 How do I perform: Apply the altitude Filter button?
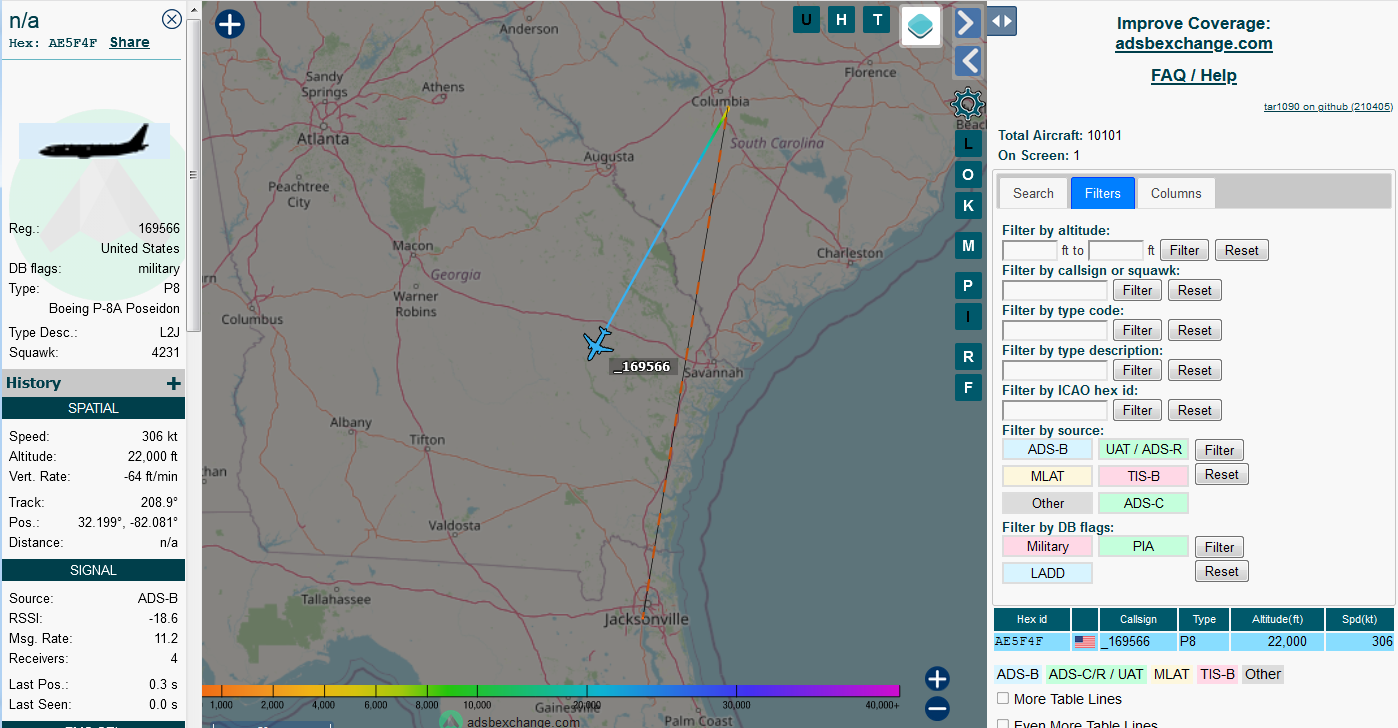[x=1185, y=250]
